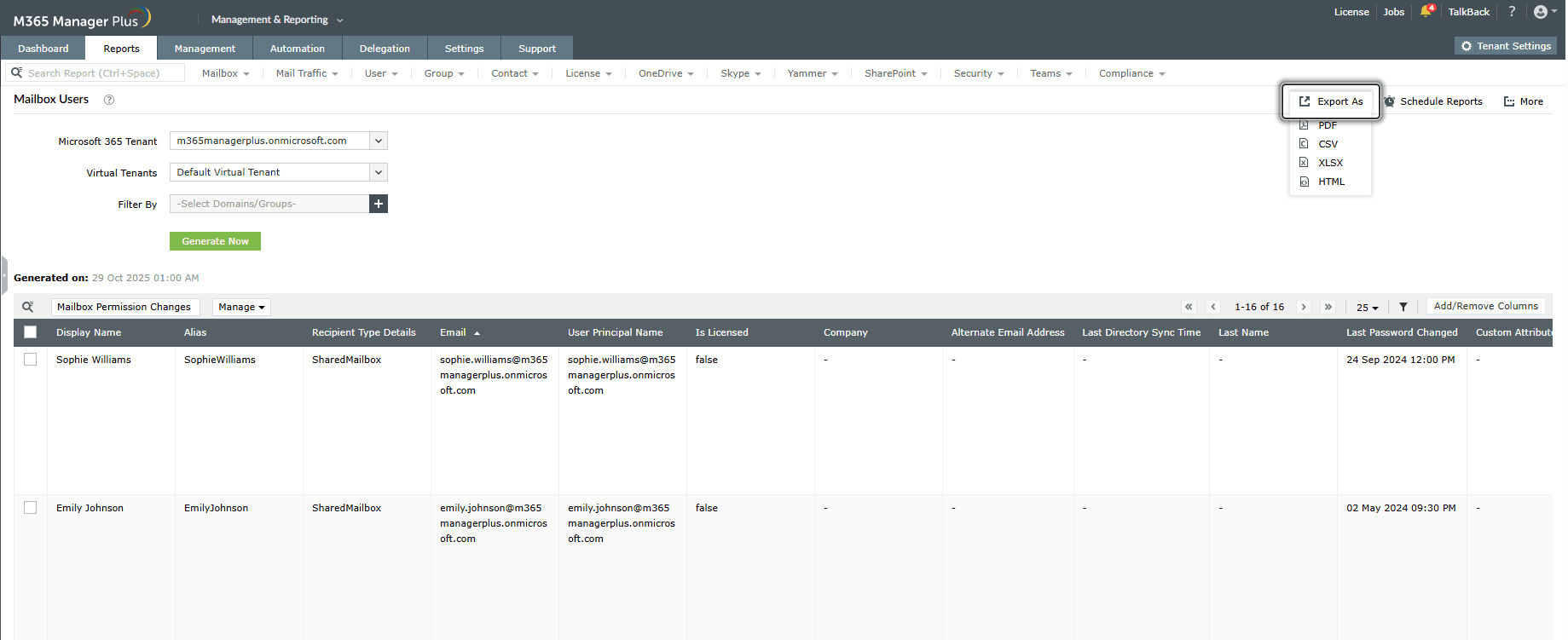Expand the collapsed left side panel handle
Image resolution: width=1568 pixels, height=640 pixels.
[4, 274]
